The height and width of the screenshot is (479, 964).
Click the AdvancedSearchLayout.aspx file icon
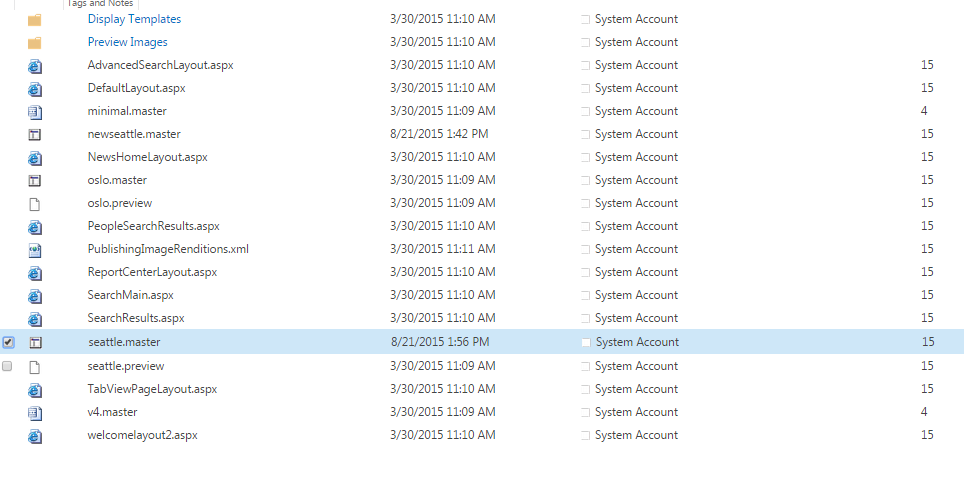[x=34, y=66]
